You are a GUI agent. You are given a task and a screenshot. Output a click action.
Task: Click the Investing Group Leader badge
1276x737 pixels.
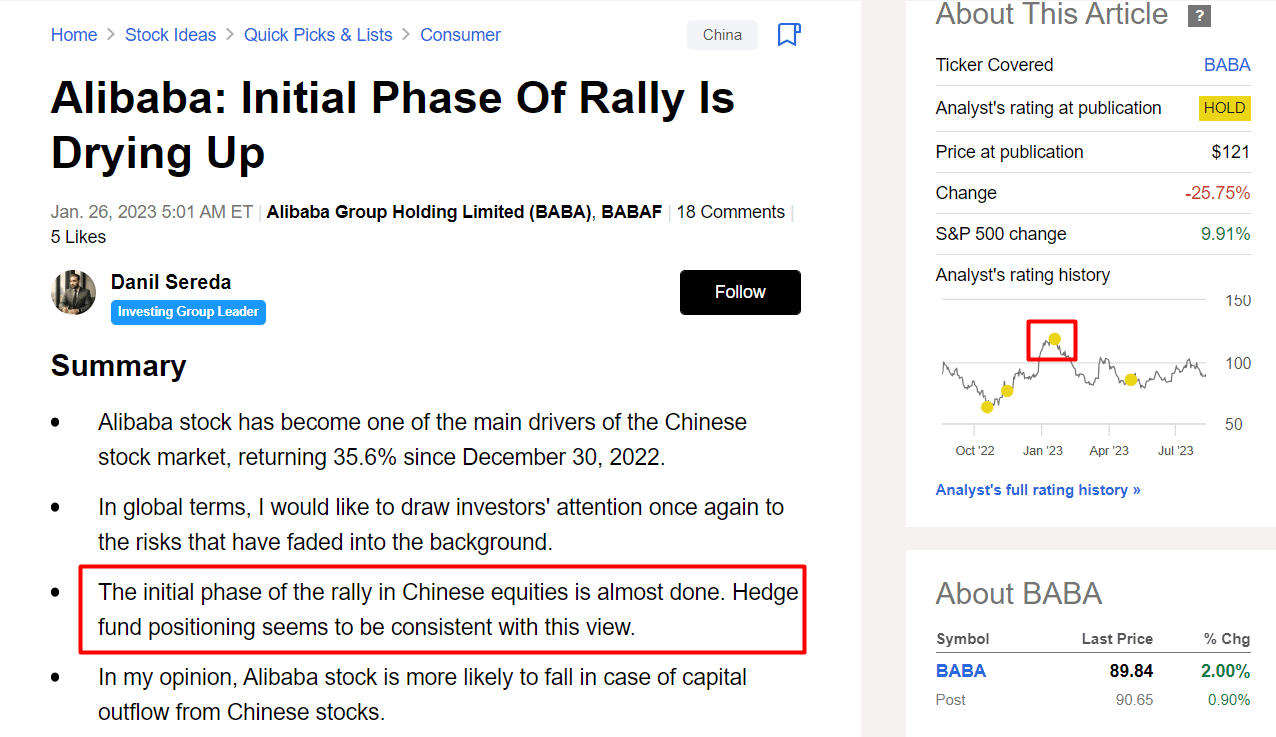(188, 312)
